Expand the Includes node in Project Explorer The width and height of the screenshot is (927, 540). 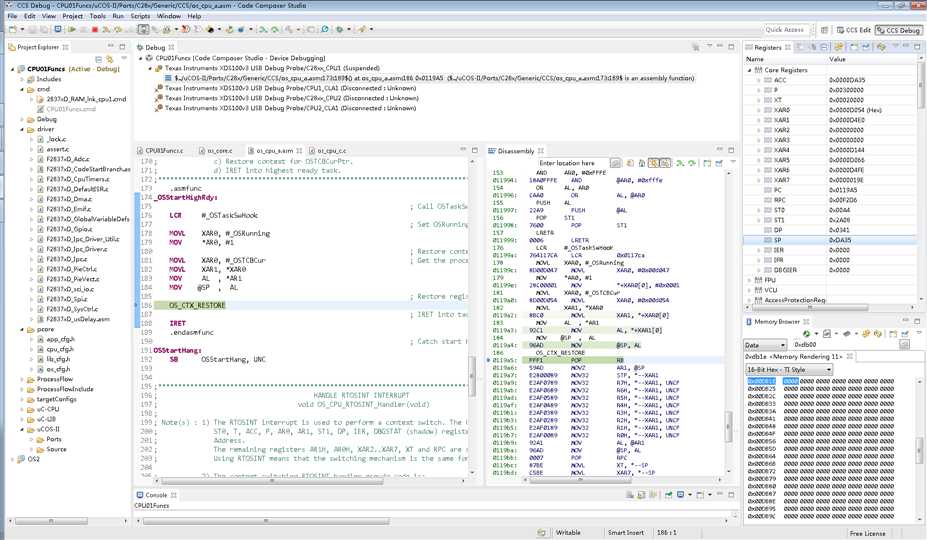pyautogui.click(x=23, y=79)
